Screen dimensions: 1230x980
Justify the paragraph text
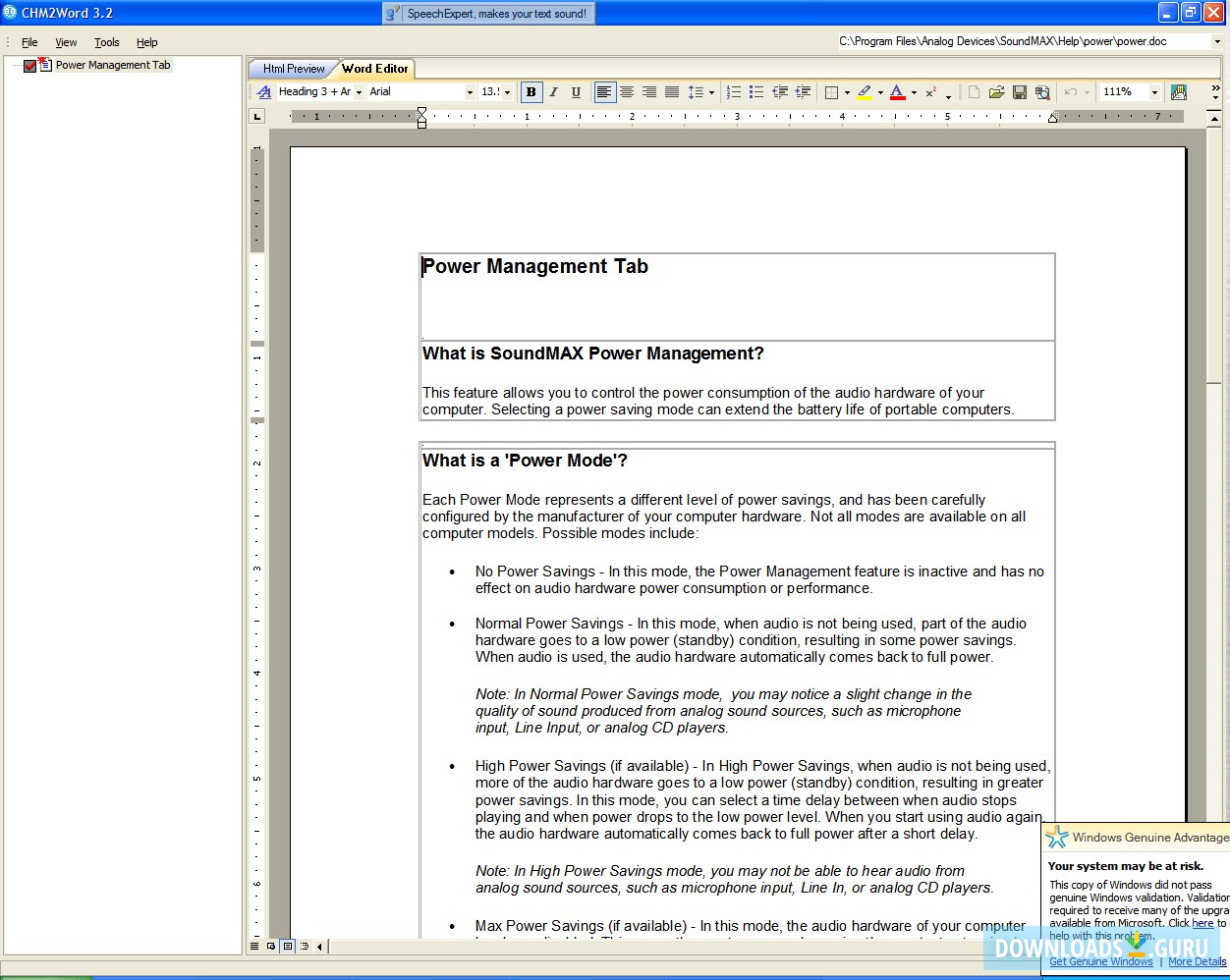pyautogui.click(x=671, y=91)
